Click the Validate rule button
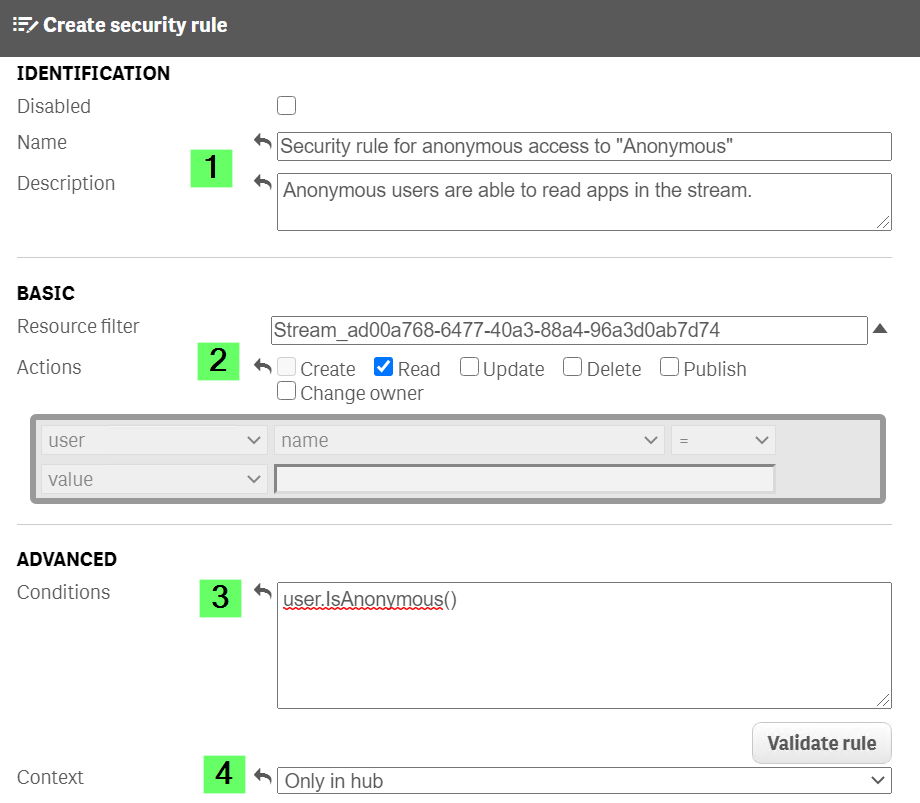The height and width of the screenshot is (803, 920). pos(821,743)
